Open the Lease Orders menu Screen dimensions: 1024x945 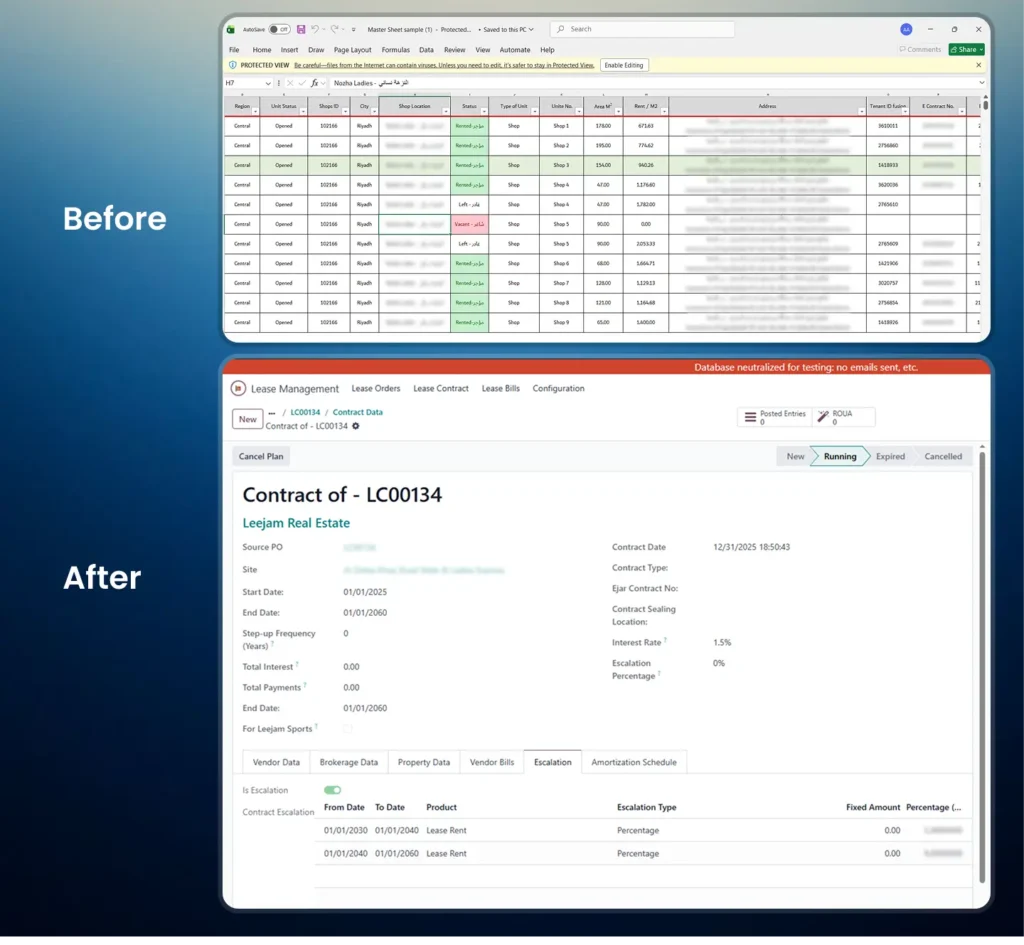tap(376, 389)
